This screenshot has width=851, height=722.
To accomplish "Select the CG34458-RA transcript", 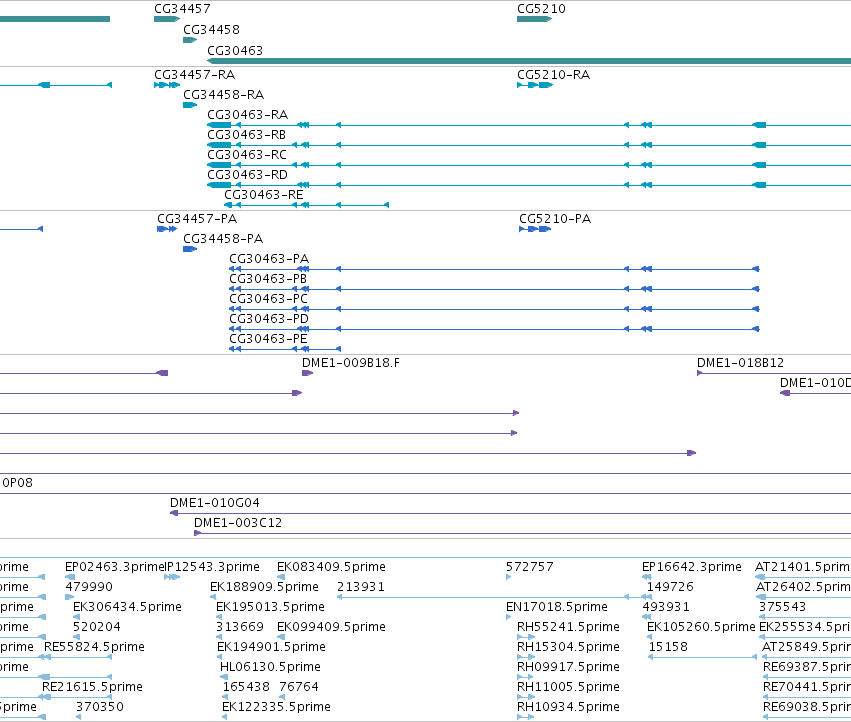I will [190, 105].
